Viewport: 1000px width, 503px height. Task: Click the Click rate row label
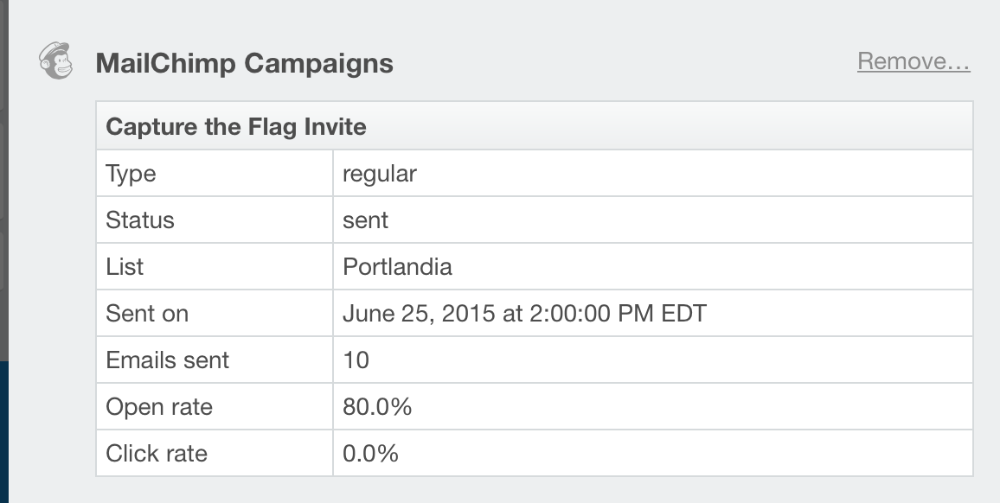click(156, 453)
